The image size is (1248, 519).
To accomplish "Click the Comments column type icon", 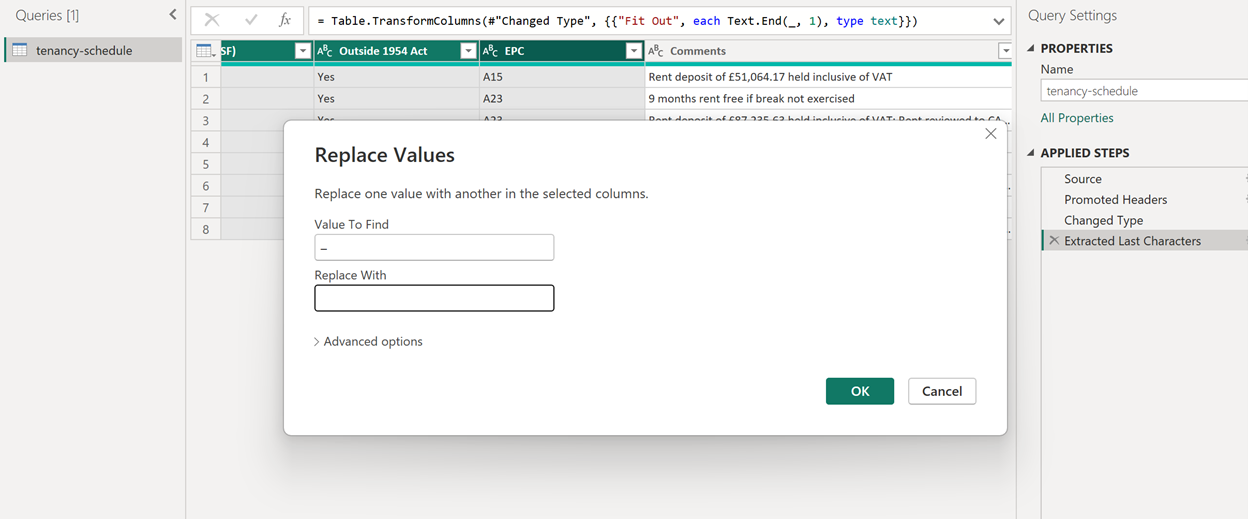I will coord(656,51).
